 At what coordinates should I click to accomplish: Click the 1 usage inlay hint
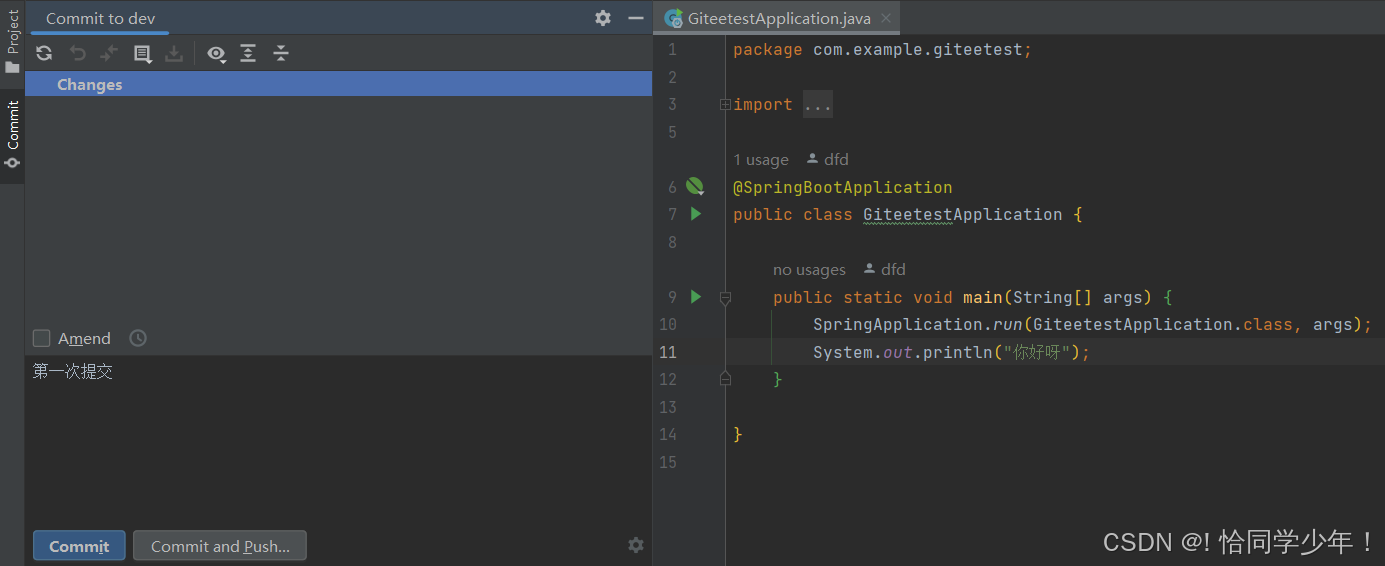[x=761, y=159]
